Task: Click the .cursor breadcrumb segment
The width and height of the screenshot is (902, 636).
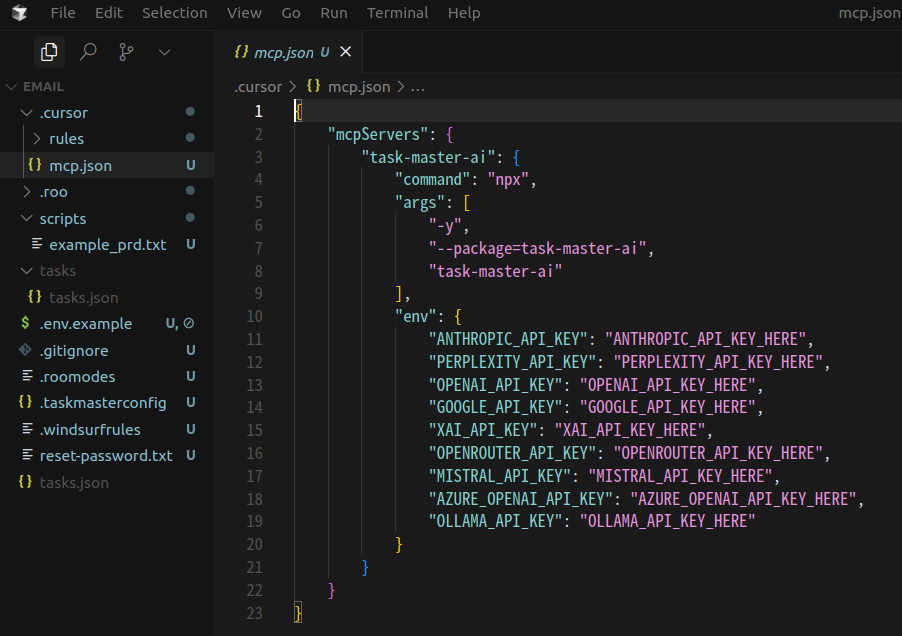Action: [258, 87]
